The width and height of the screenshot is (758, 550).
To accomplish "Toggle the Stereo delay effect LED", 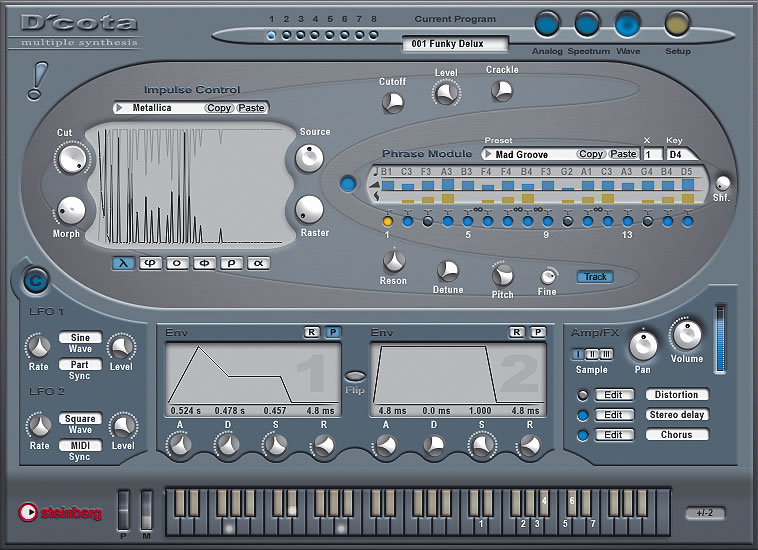I will (583, 415).
